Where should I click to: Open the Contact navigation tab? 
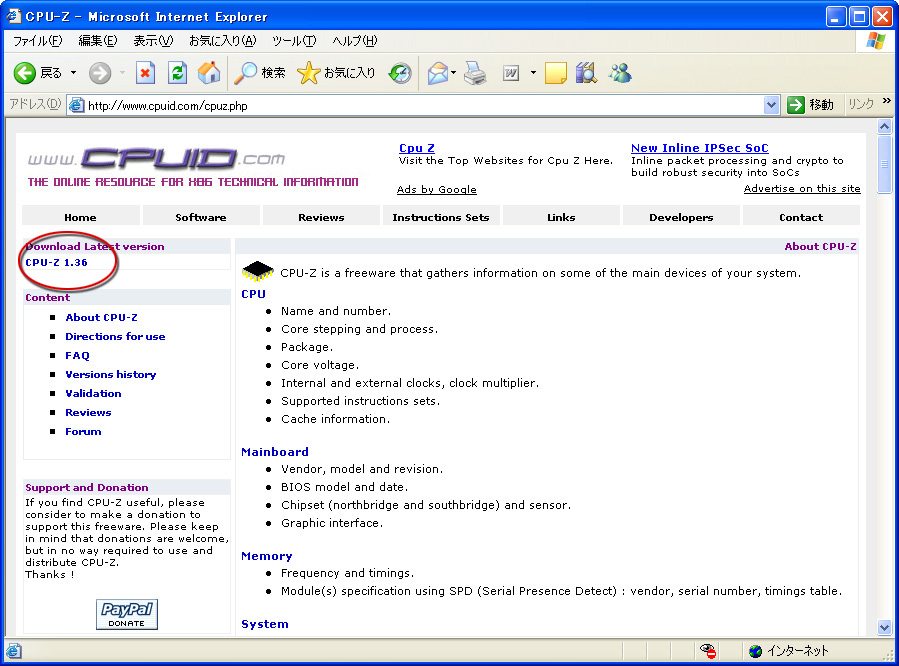(801, 217)
